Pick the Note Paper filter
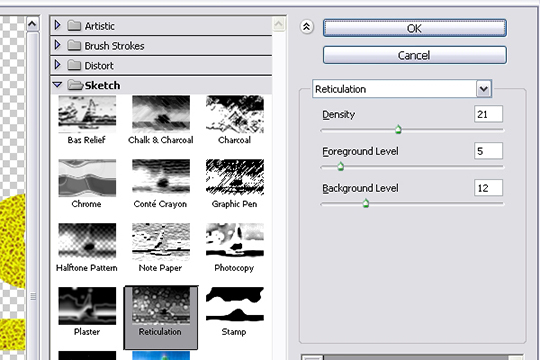 161,241
